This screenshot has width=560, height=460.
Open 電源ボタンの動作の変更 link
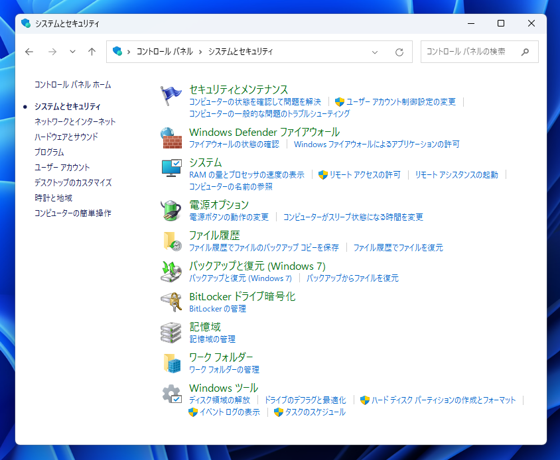[x=229, y=217]
